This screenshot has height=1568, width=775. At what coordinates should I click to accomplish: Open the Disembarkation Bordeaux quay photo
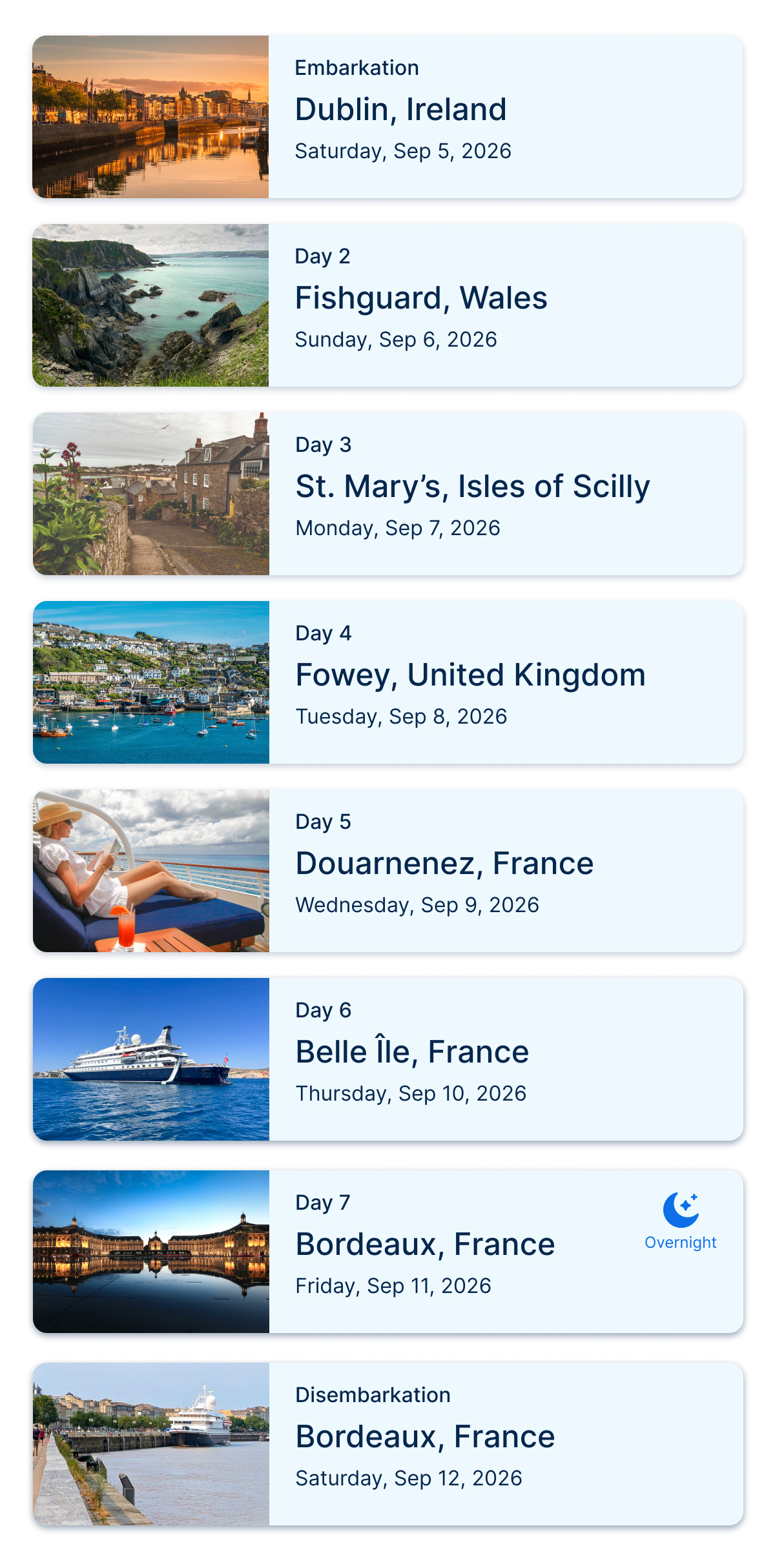click(x=151, y=1444)
